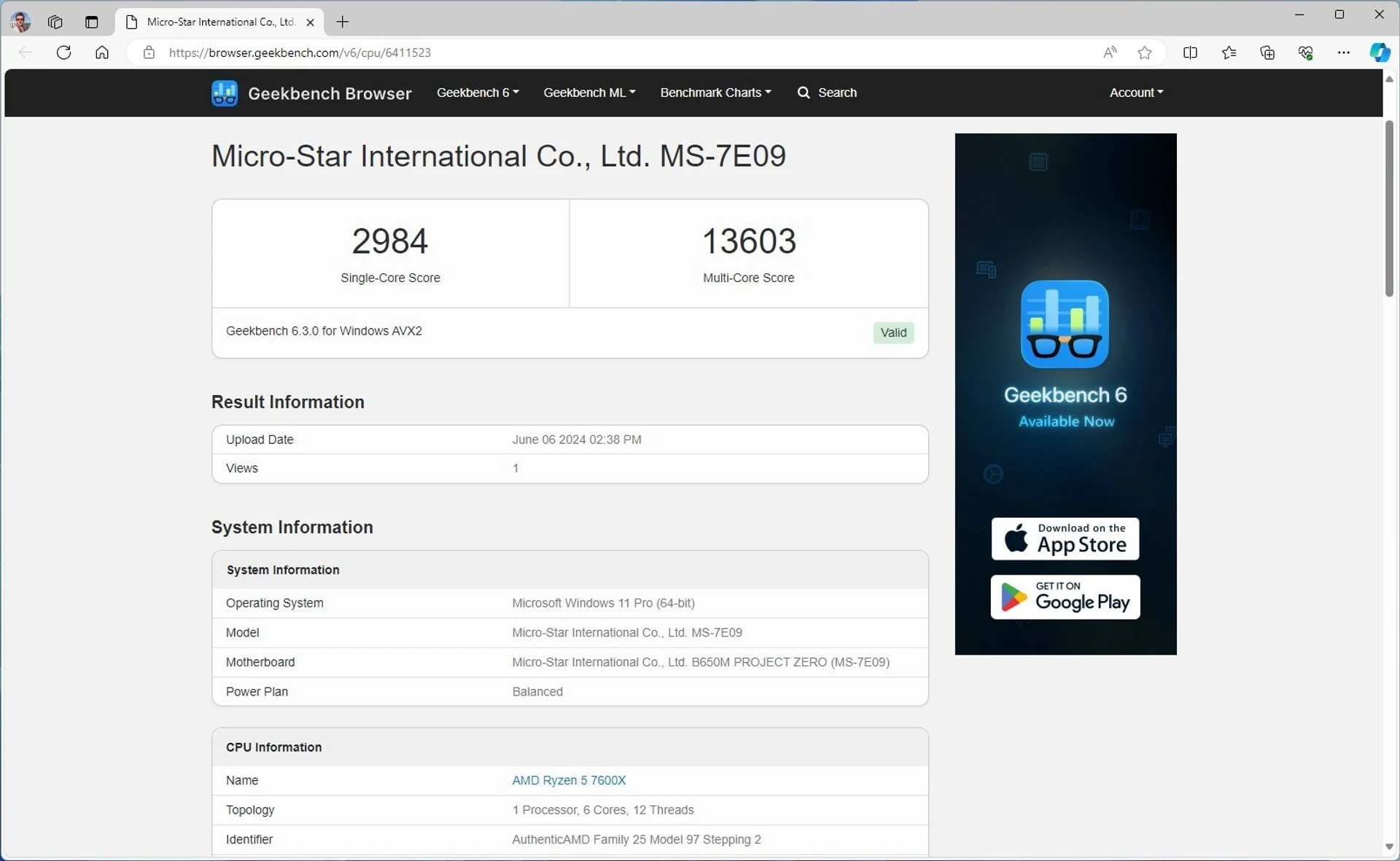Maximize the browser window

click(x=1339, y=15)
